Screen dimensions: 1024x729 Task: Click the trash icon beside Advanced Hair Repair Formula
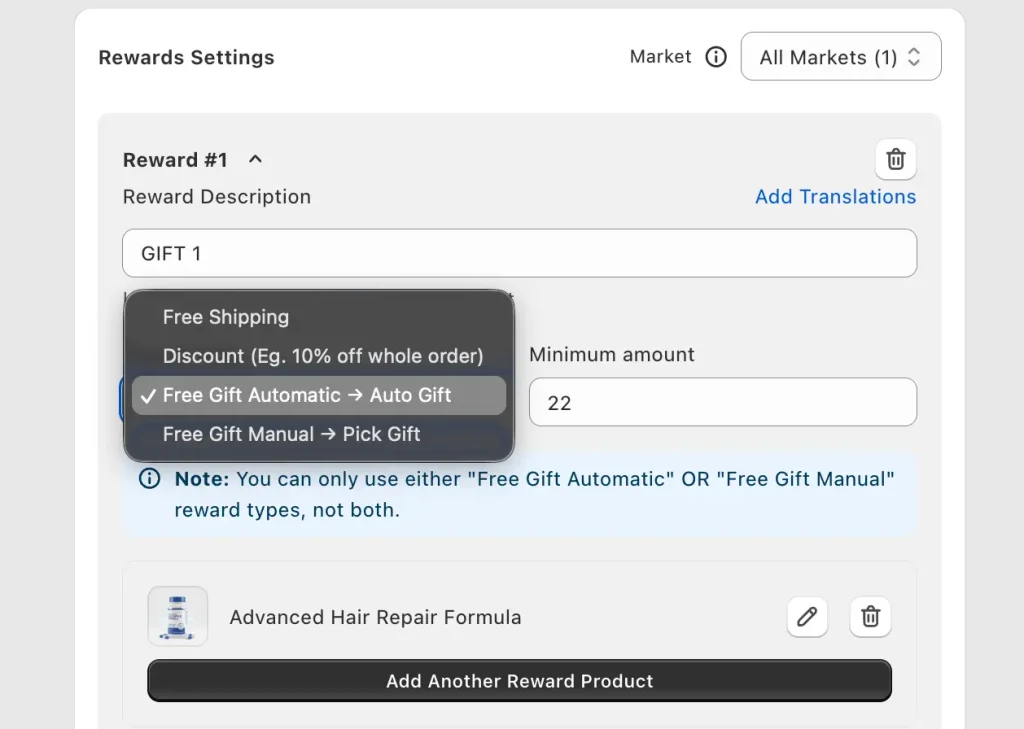click(870, 617)
